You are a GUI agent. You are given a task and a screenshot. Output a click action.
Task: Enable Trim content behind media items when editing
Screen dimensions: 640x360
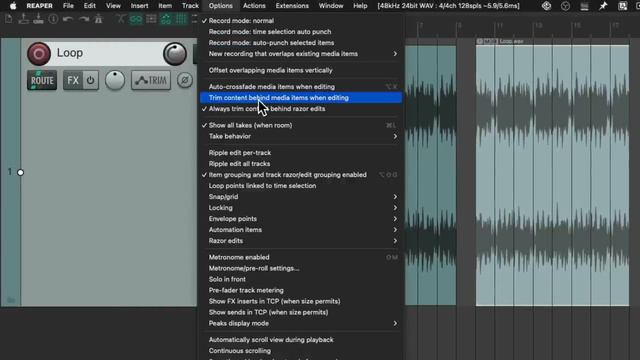[301, 98]
